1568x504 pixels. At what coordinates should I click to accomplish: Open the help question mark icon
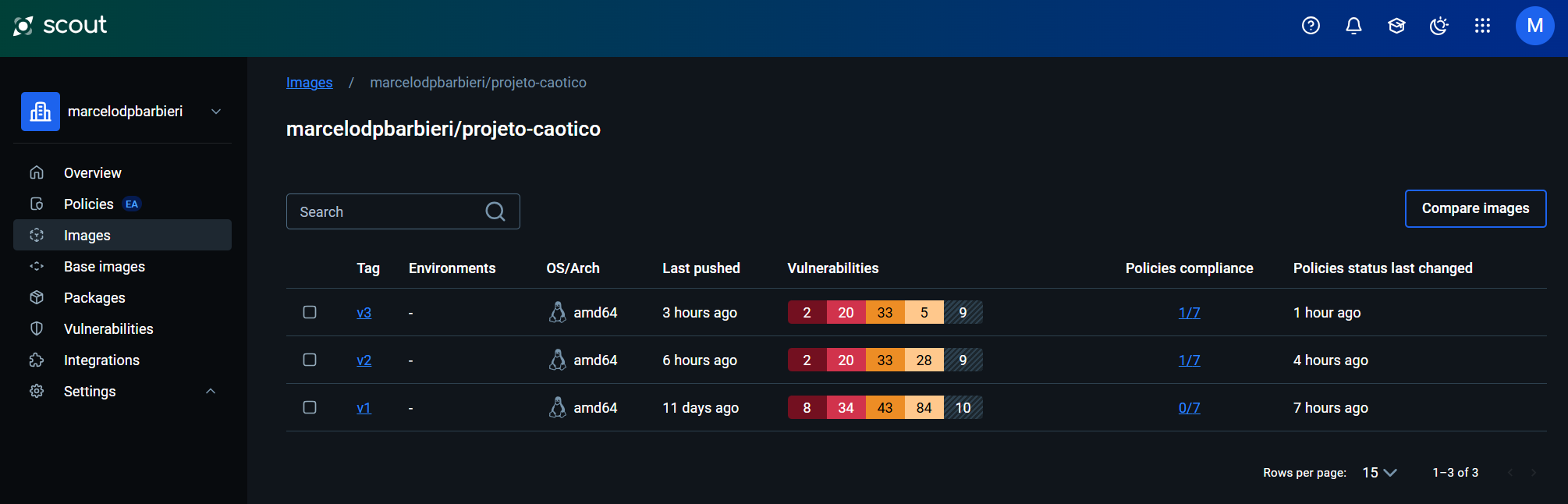pyautogui.click(x=1311, y=26)
